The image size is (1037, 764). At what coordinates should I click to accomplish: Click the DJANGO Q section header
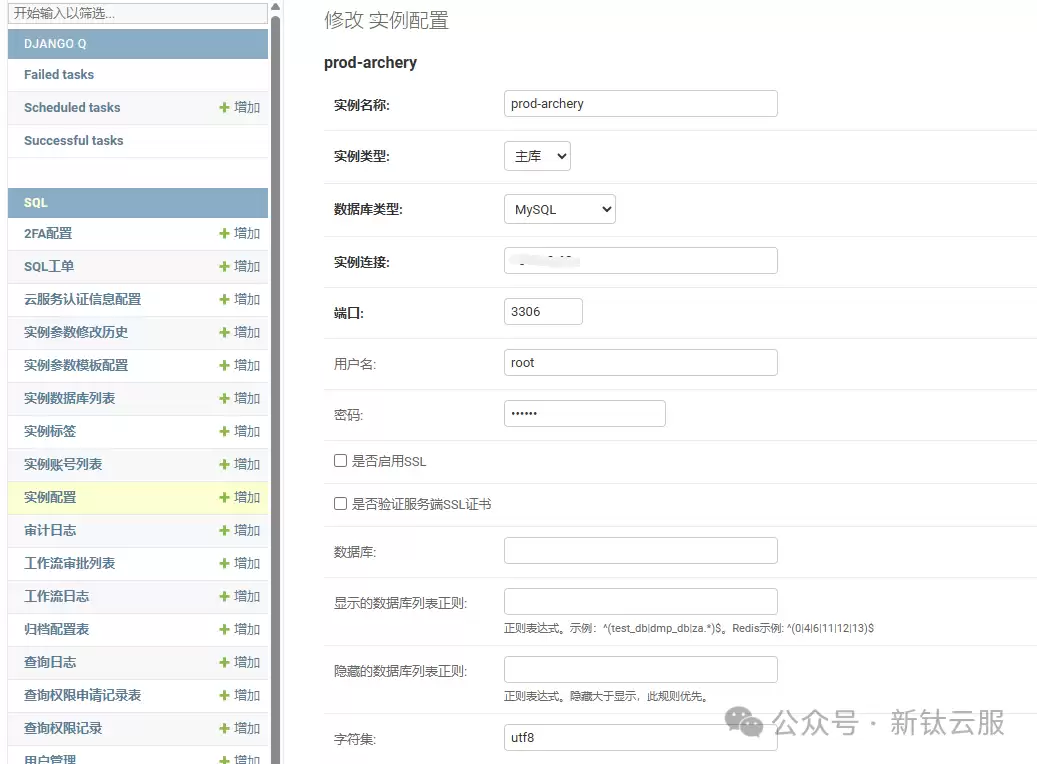click(138, 44)
